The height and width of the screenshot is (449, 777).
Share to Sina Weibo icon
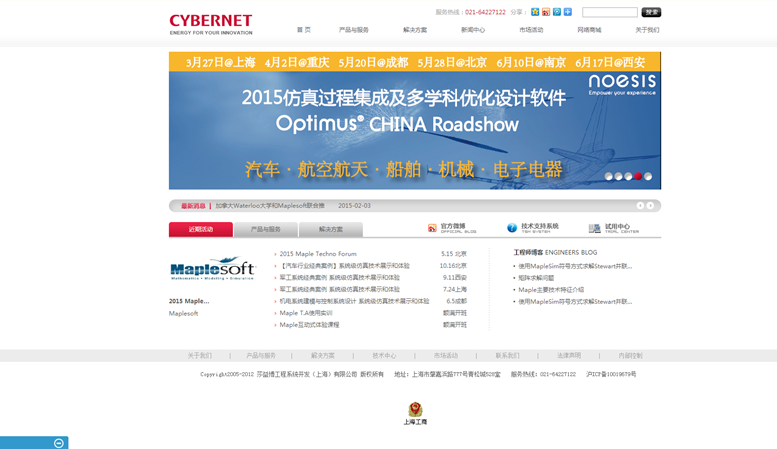coord(546,12)
